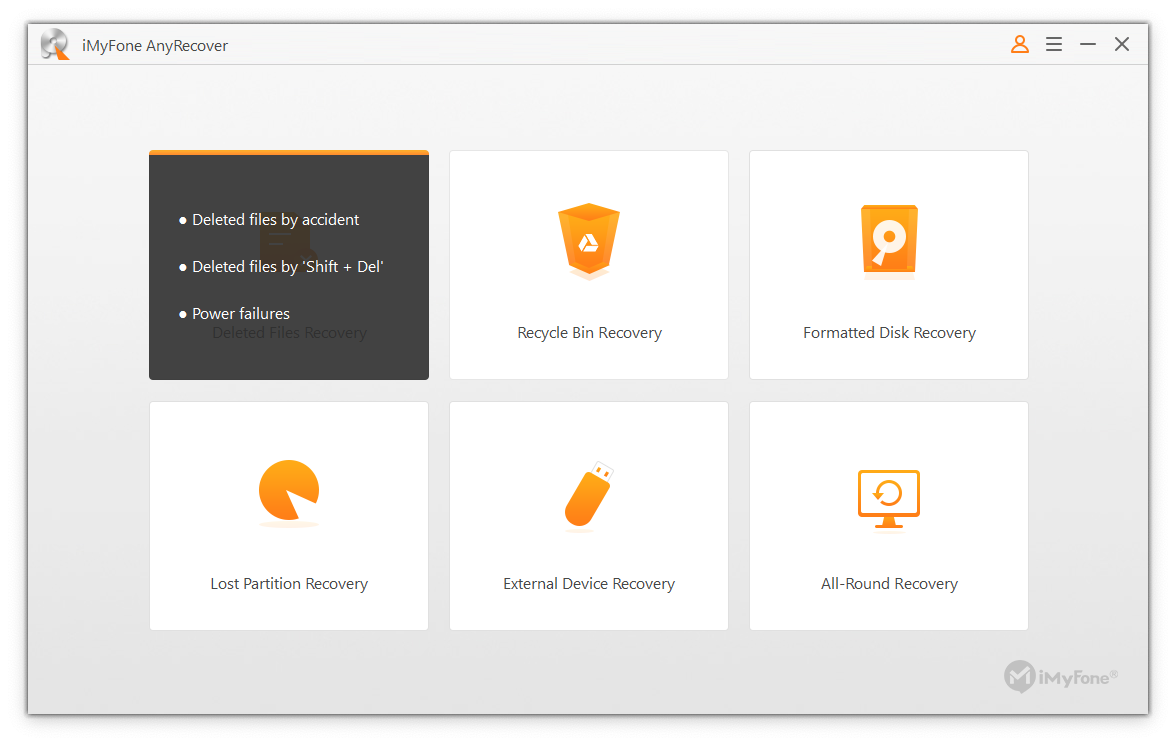This screenshot has height=746, width=1176.
Task: Click the Formatted Disk Recovery disk icon
Action: pos(889,241)
